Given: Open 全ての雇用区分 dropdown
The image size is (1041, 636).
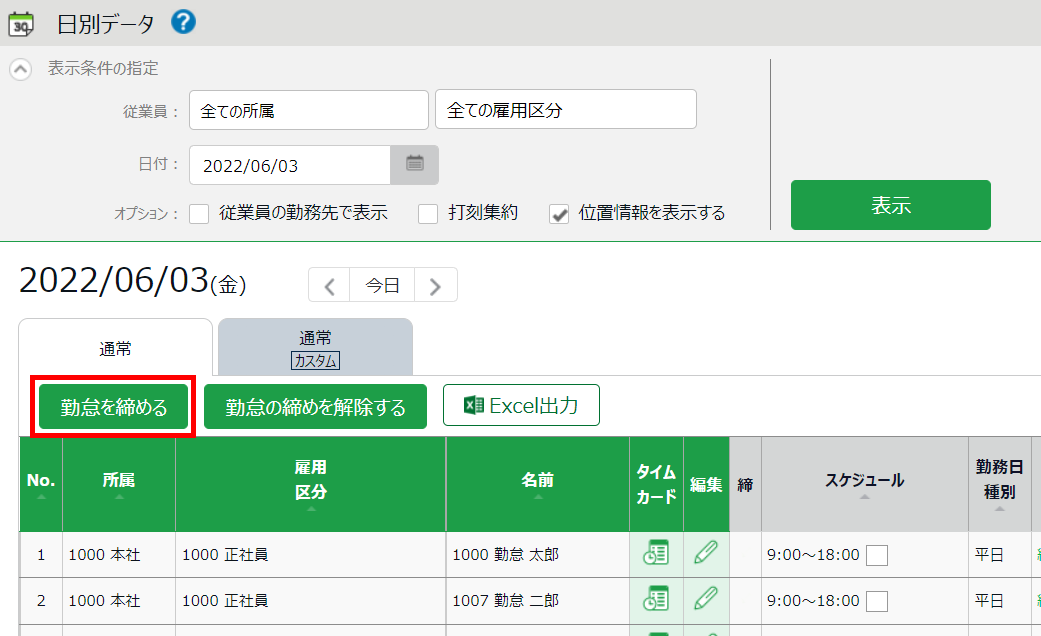Looking at the screenshot, I should coord(565,110).
